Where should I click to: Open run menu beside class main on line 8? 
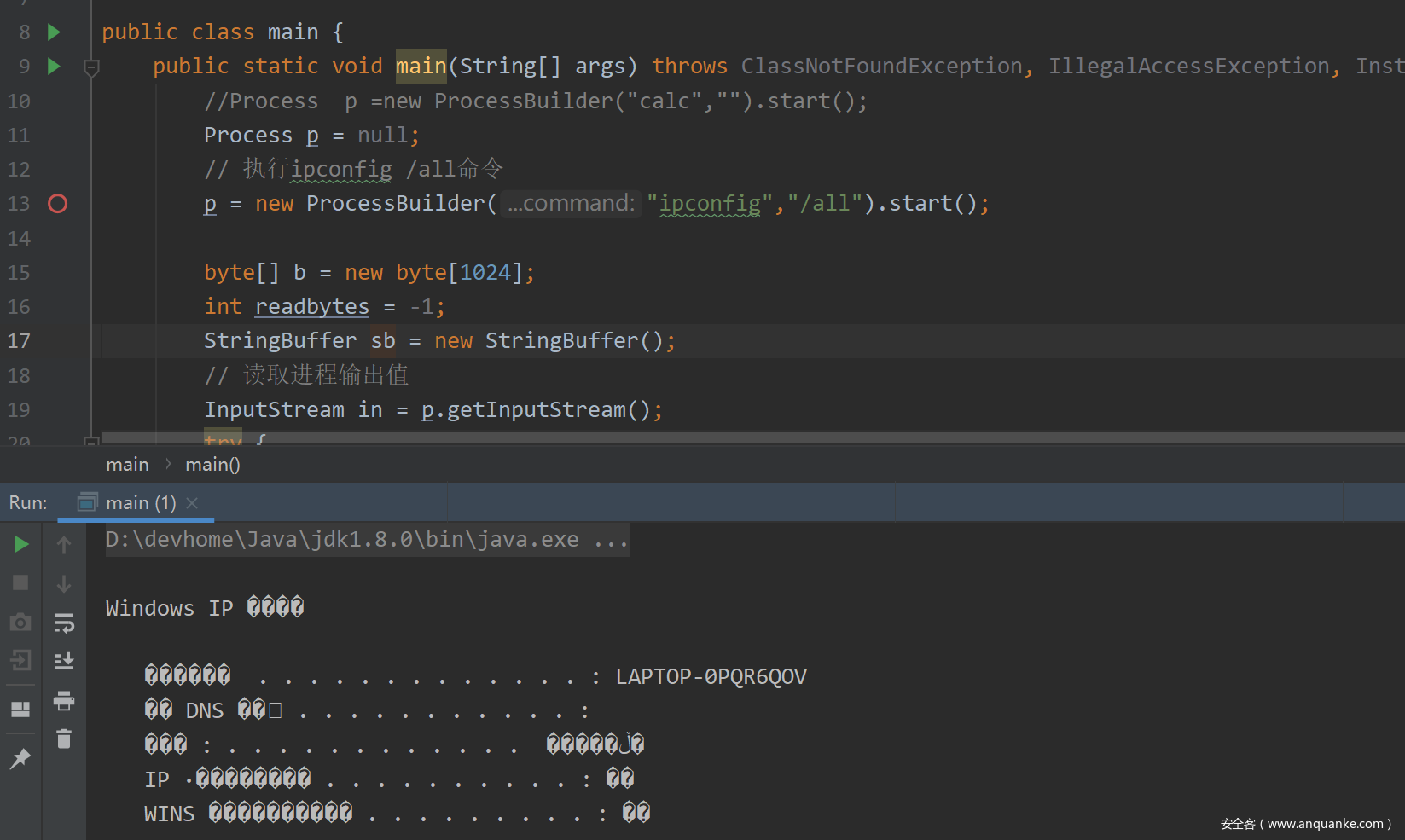point(54,32)
